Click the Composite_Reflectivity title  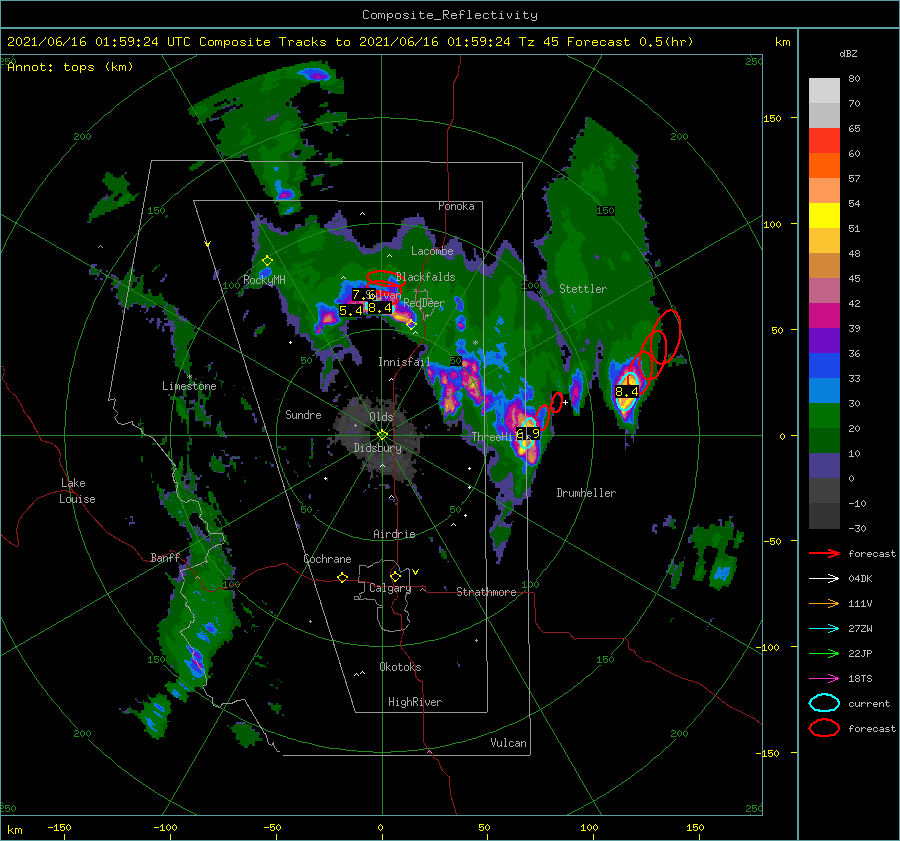coord(450,15)
